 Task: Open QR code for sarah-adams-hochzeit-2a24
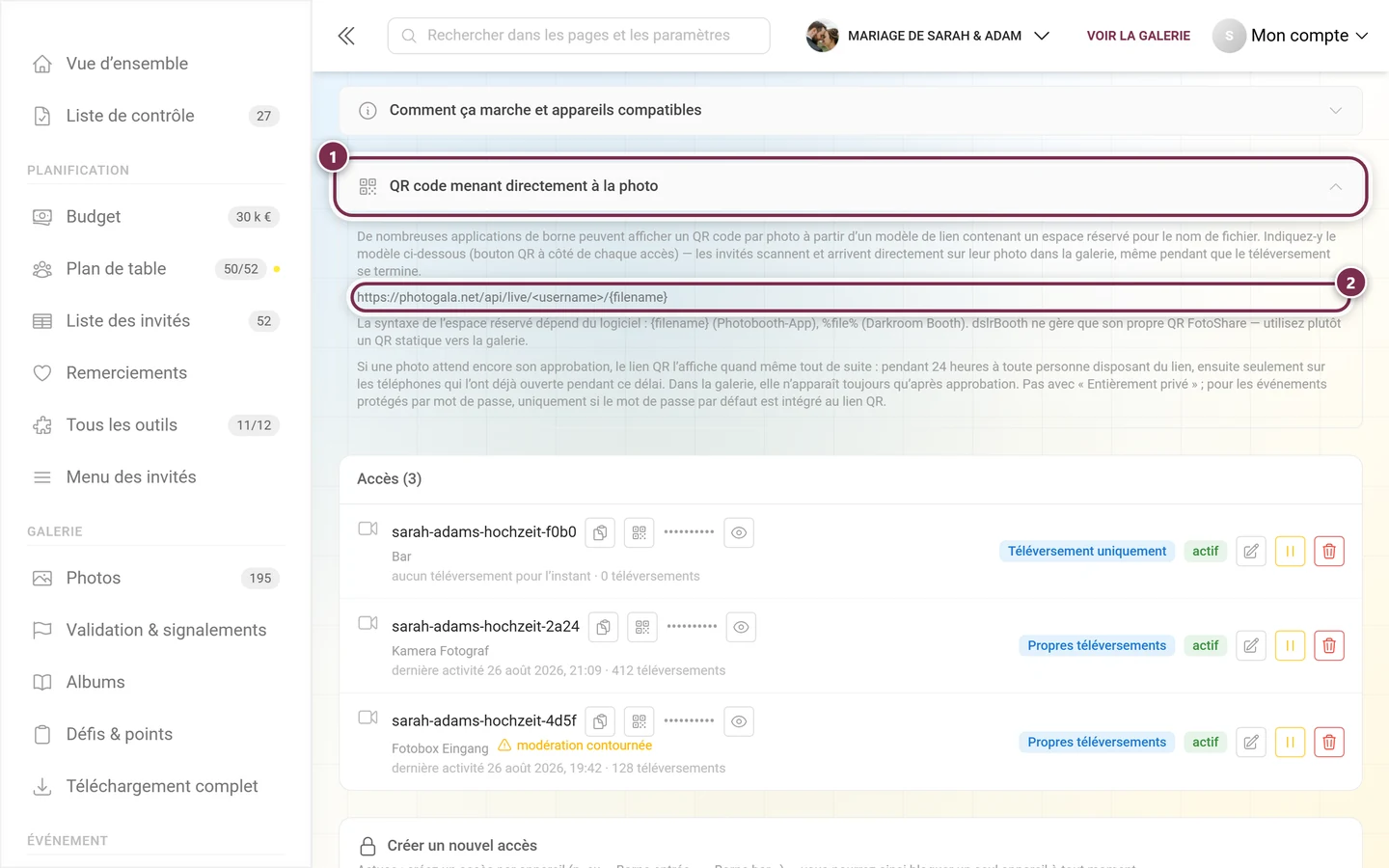(642, 627)
